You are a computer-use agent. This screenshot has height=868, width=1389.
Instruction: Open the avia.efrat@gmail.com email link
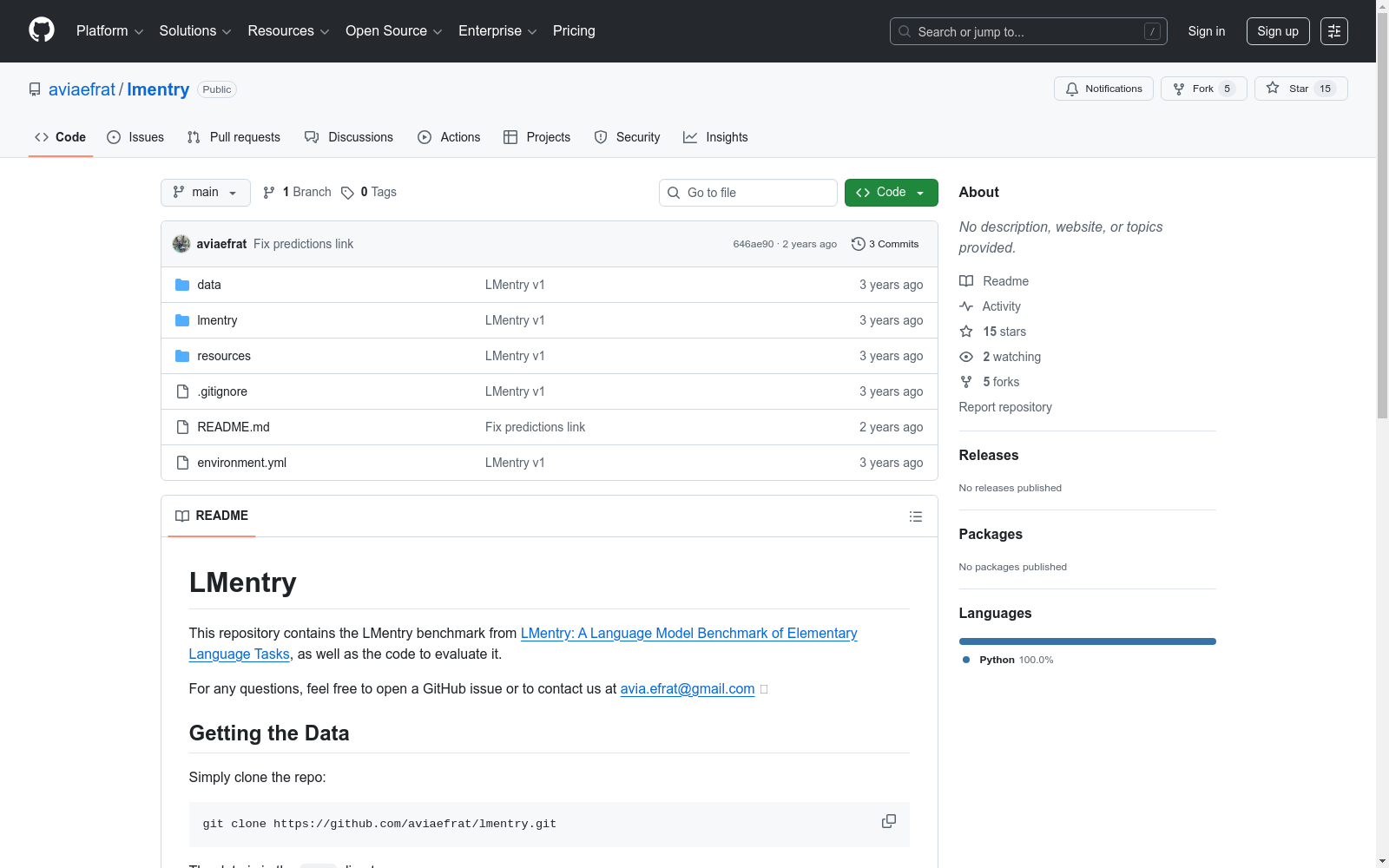tap(687, 688)
